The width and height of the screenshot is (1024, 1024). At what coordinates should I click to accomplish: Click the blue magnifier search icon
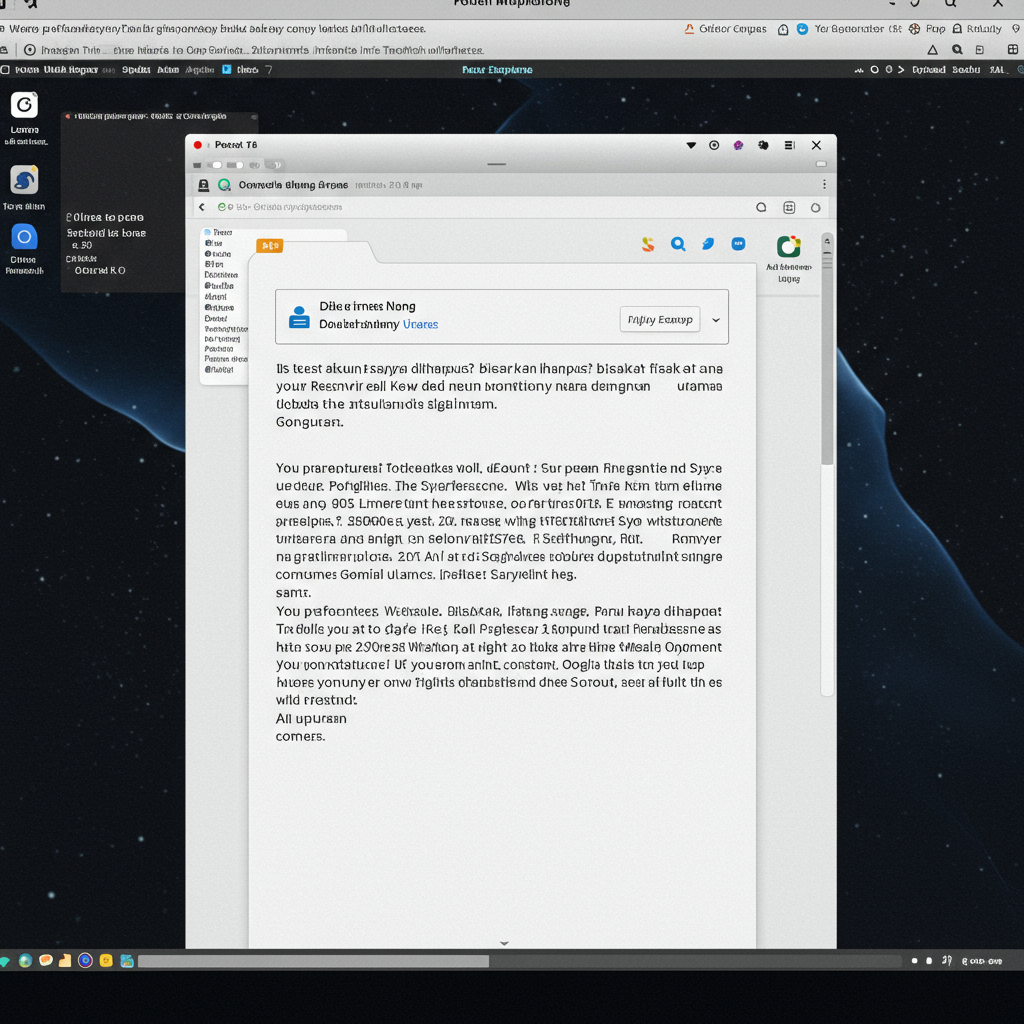pyautogui.click(x=678, y=244)
